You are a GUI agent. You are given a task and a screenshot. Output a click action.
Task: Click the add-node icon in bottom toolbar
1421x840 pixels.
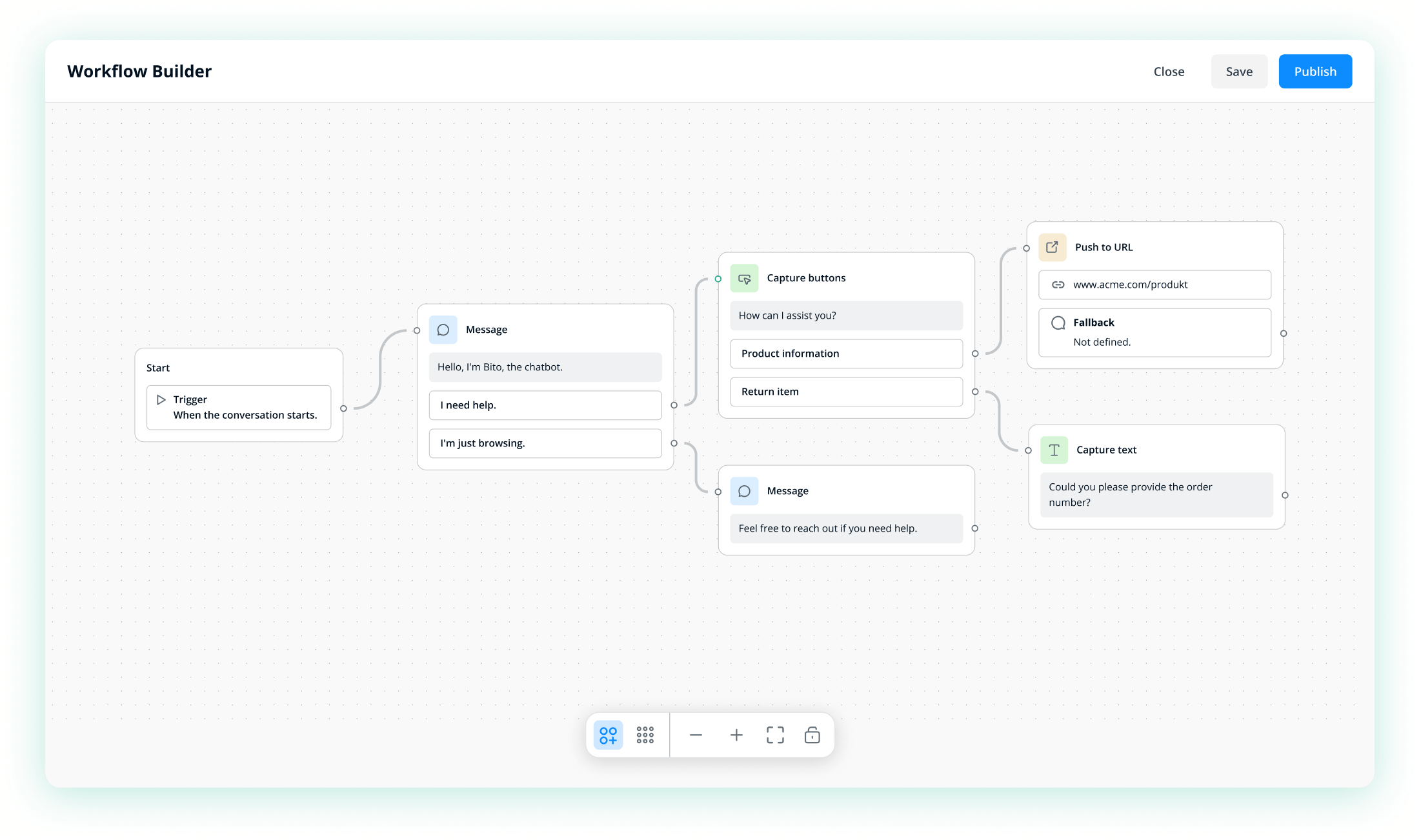608,735
